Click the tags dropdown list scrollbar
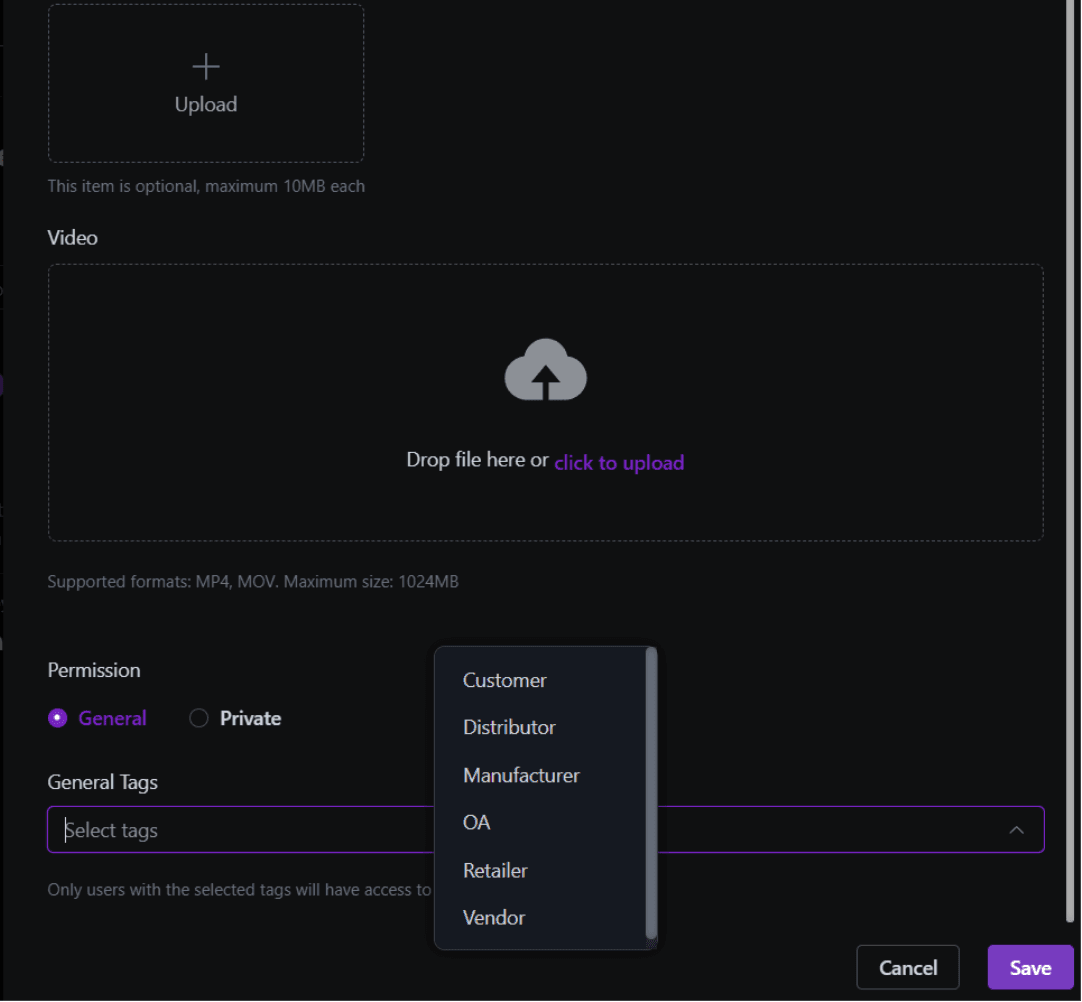This screenshot has width=1082, height=1002. tap(652, 790)
